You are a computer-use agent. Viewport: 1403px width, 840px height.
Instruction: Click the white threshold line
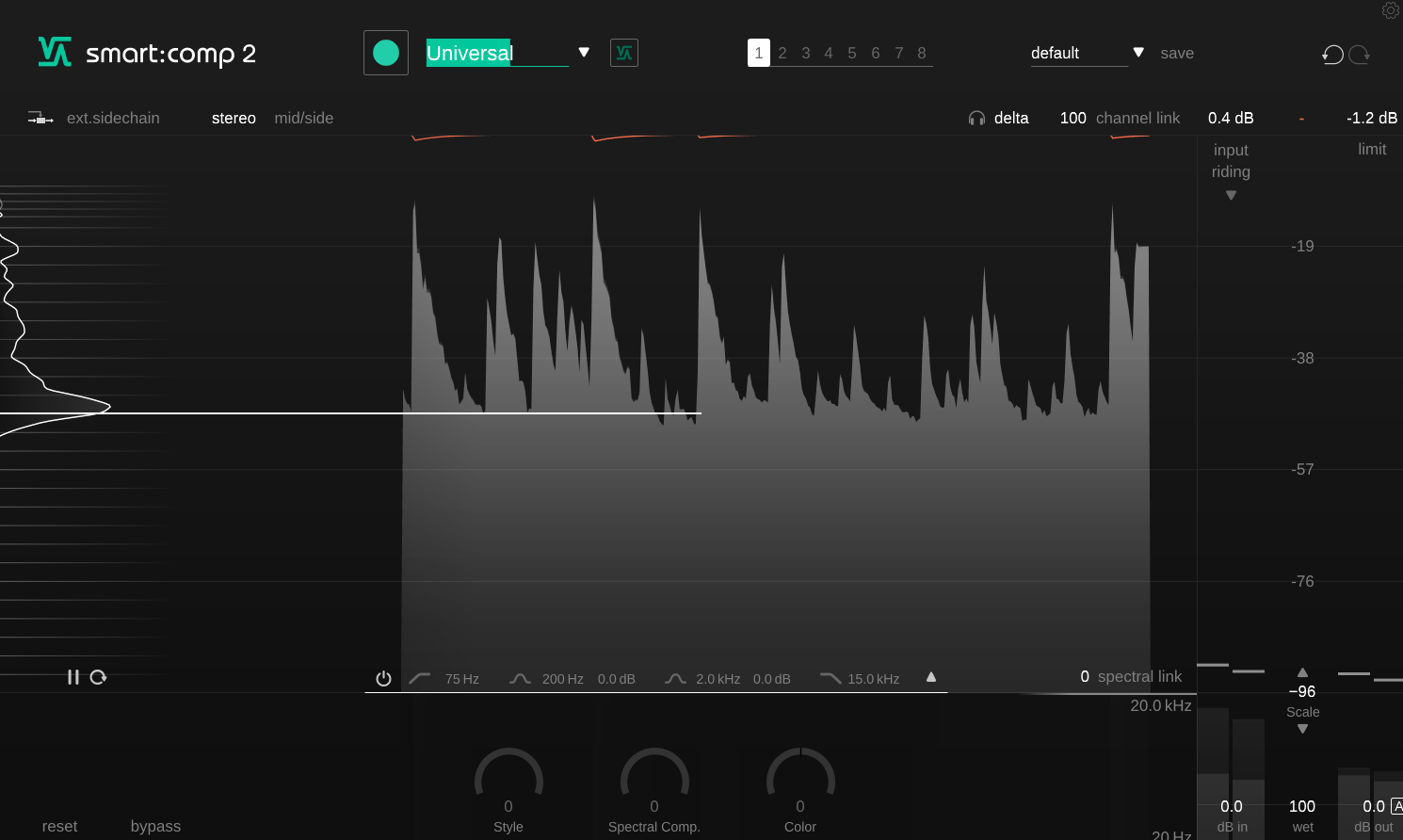click(x=350, y=412)
